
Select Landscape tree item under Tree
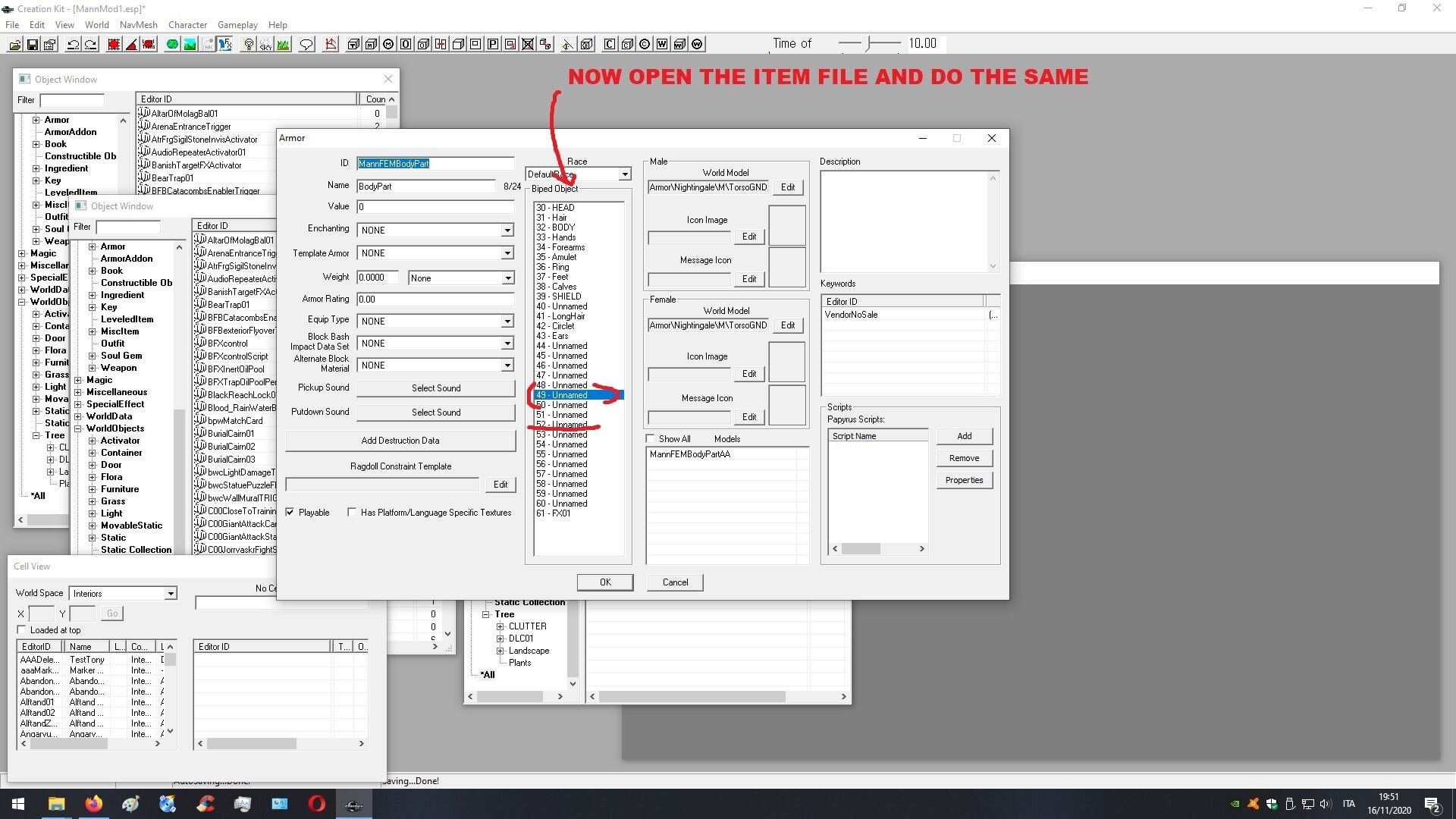529,651
